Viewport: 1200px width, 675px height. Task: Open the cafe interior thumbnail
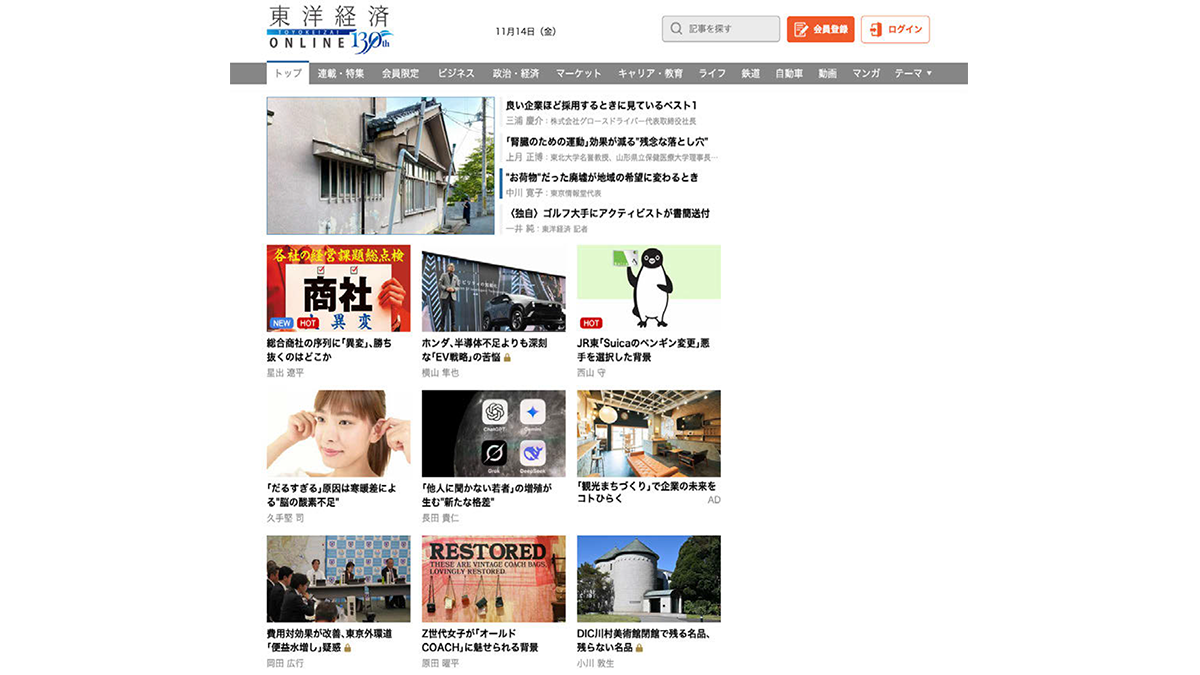click(x=649, y=433)
